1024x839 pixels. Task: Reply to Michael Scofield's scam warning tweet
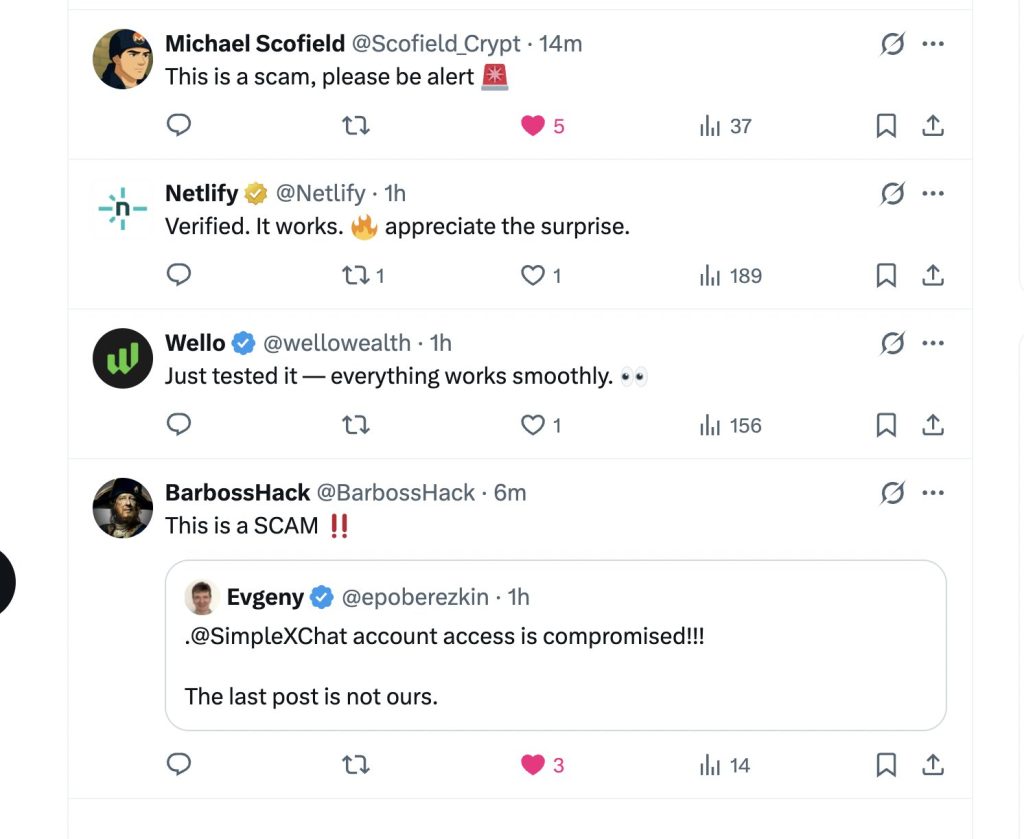coord(178,125)
